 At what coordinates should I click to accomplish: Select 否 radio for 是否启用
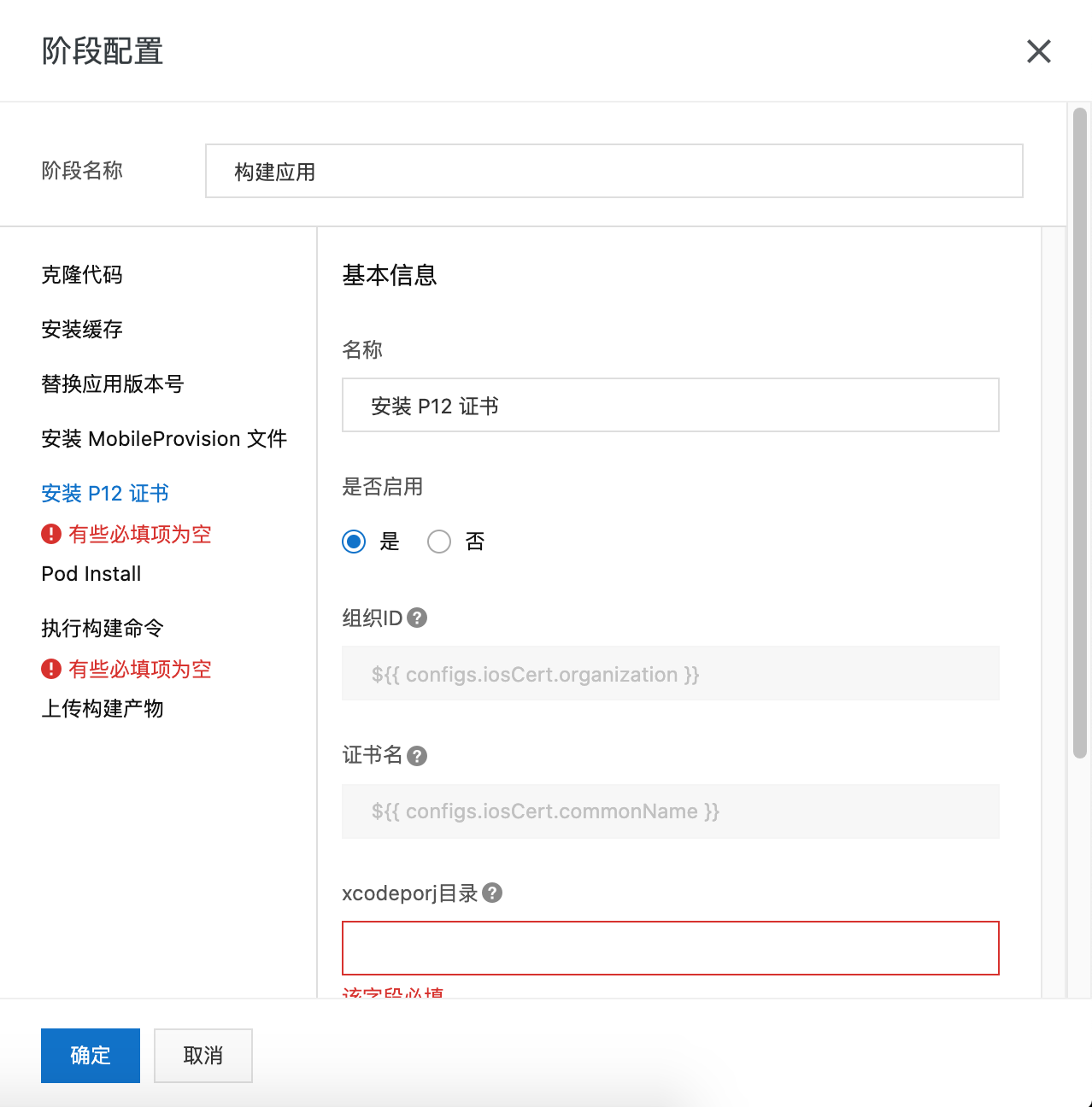(x=439, y=542)
